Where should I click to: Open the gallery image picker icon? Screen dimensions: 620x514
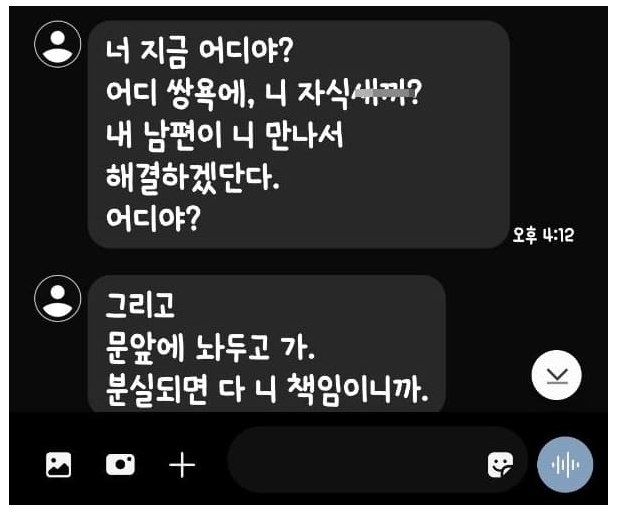(59, 465)
